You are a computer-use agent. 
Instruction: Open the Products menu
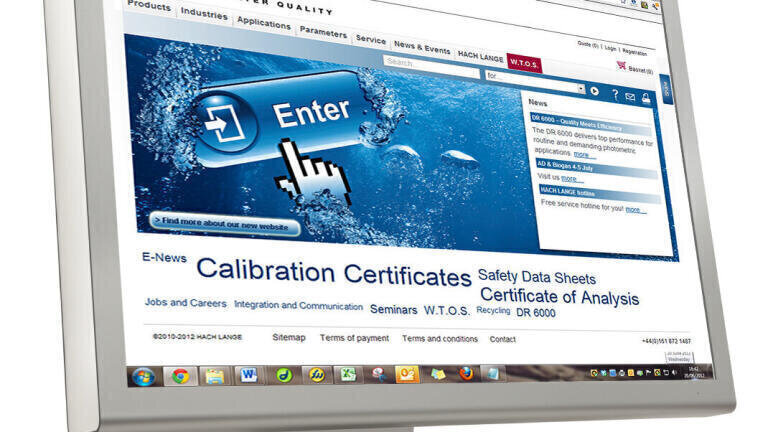[x=149, y=6]
